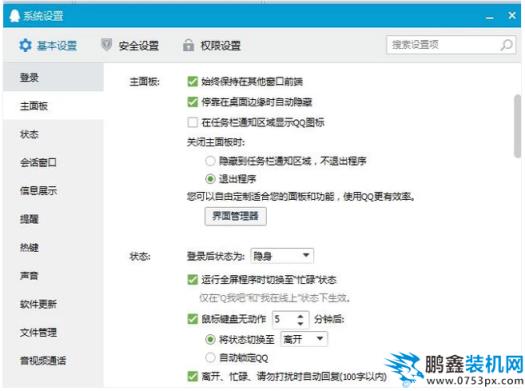Viewport: 525px width, 391px height.
Task: Open the 登录后状态为 dropdown showing 隐身
Action: [282, 256]
